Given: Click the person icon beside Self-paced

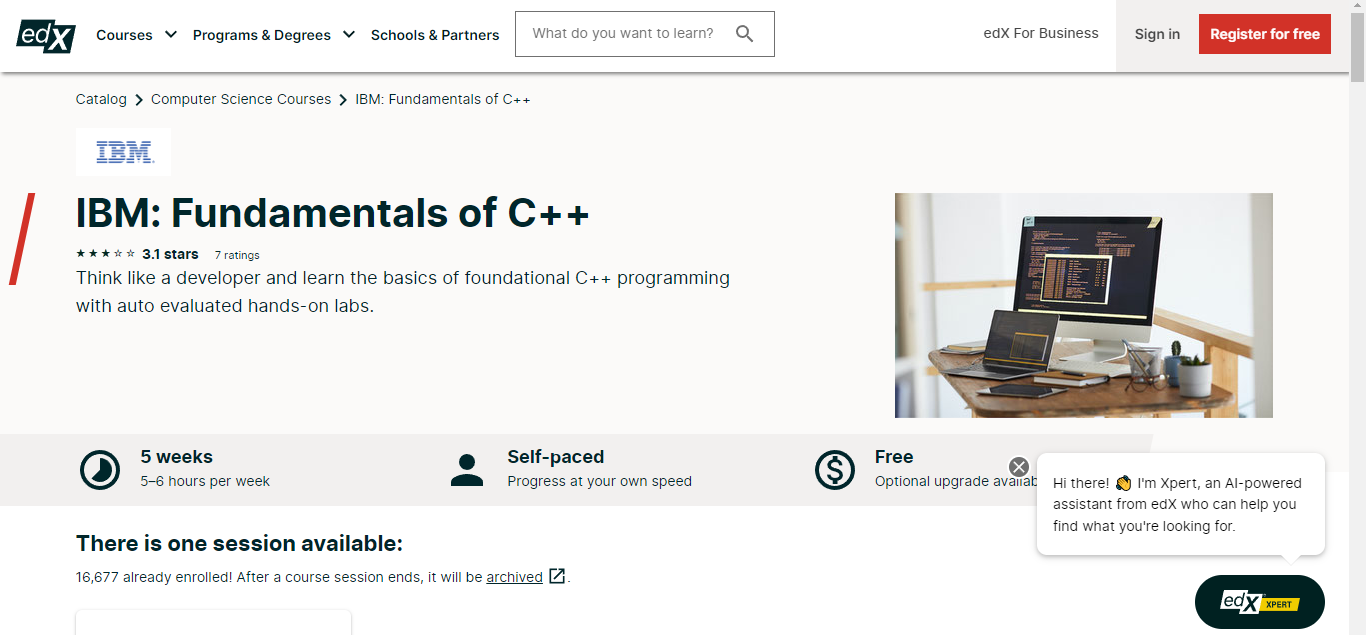Looking at the screenshot, I should coord(467,469).
